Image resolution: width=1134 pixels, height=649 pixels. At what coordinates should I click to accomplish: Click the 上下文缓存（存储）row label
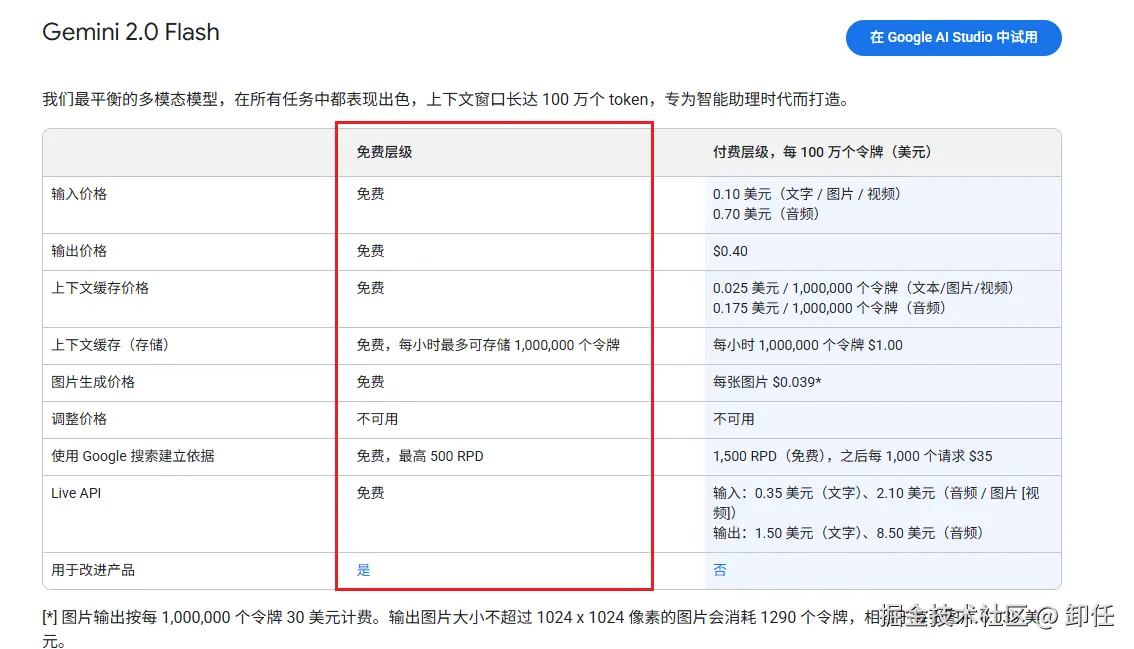pyautogui.click(x=110, y=345)
